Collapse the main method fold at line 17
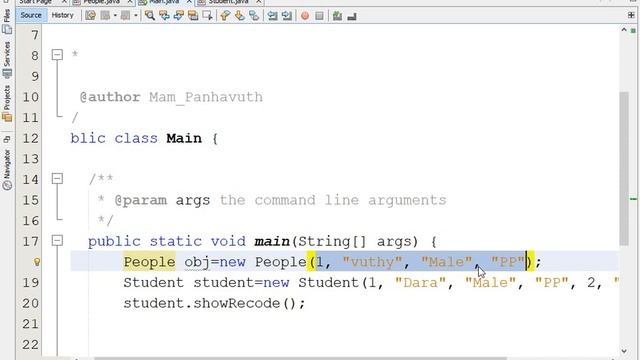640x360 pixels. 58,240
